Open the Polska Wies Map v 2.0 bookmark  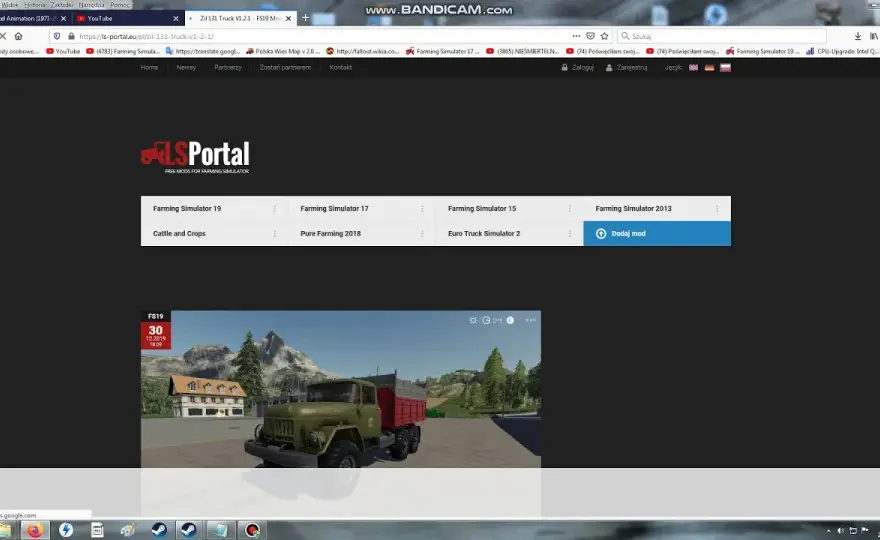coord(283,51)
